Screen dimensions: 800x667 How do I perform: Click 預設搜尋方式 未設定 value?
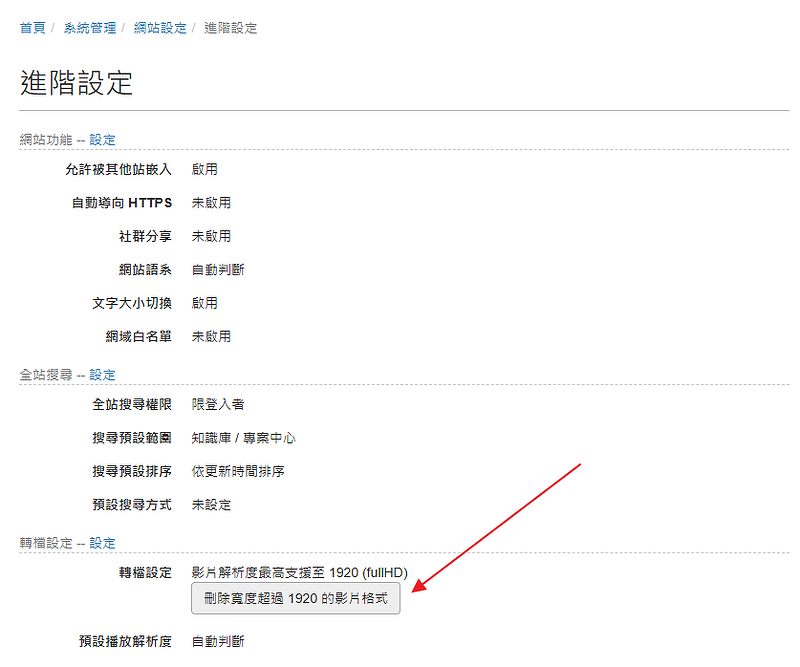pos(211,505)
